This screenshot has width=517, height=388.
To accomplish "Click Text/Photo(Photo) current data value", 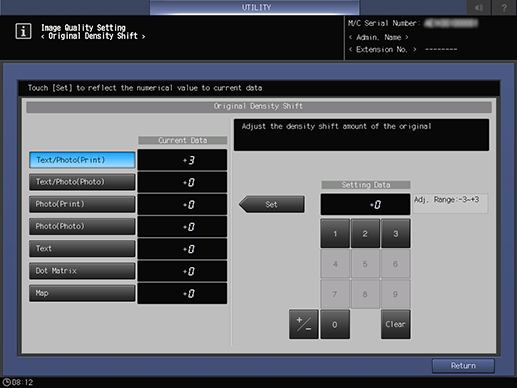I will tap(182, 182).
